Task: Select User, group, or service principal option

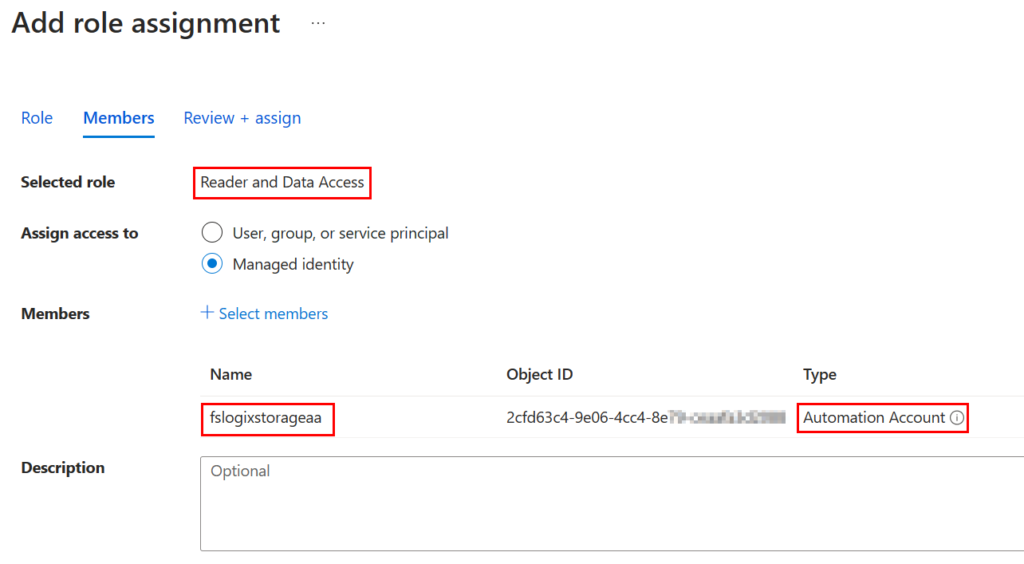Action: tap(212, 233)
